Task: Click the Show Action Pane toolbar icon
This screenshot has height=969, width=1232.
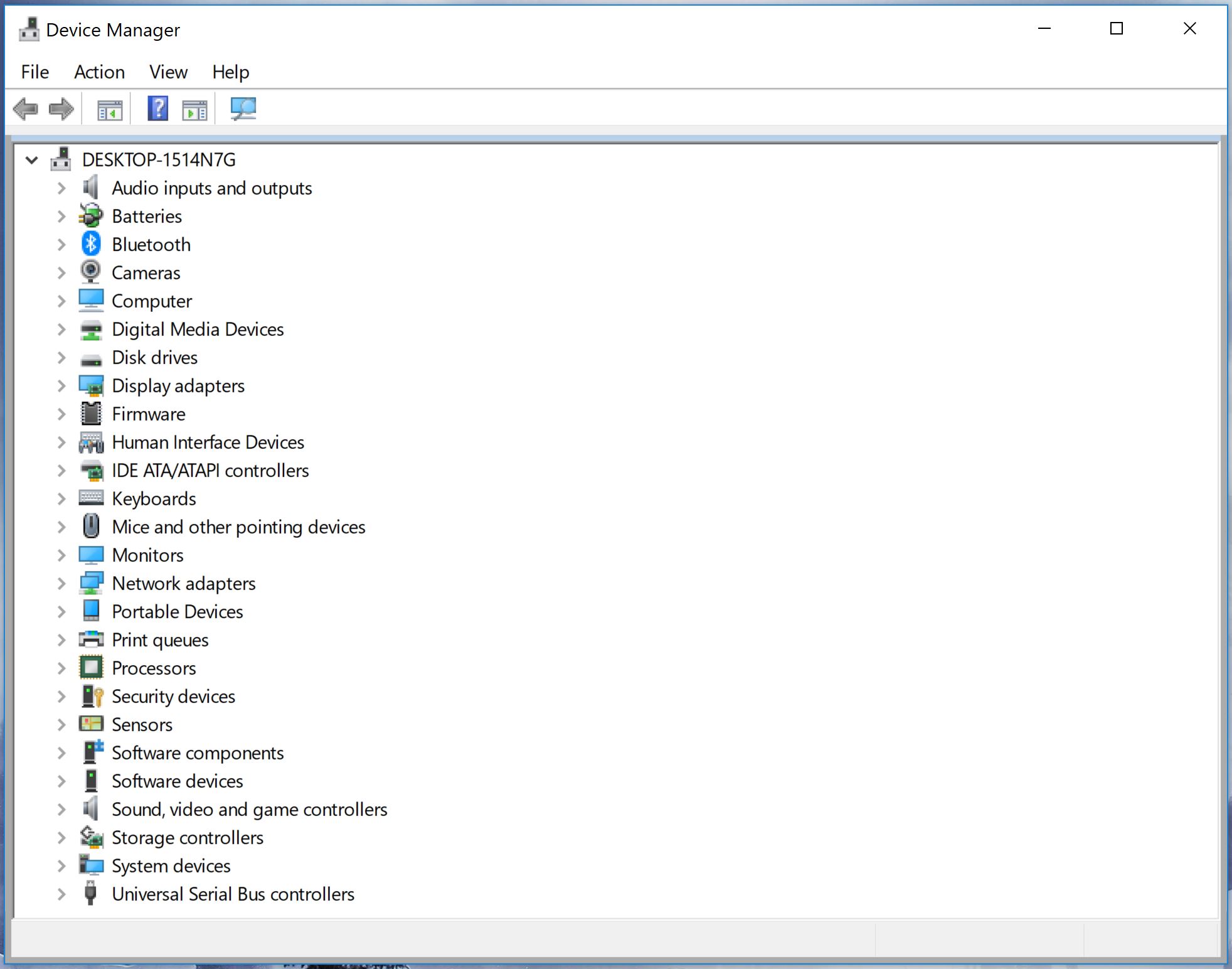Action: pyautogui.click(x=194, y=108)
